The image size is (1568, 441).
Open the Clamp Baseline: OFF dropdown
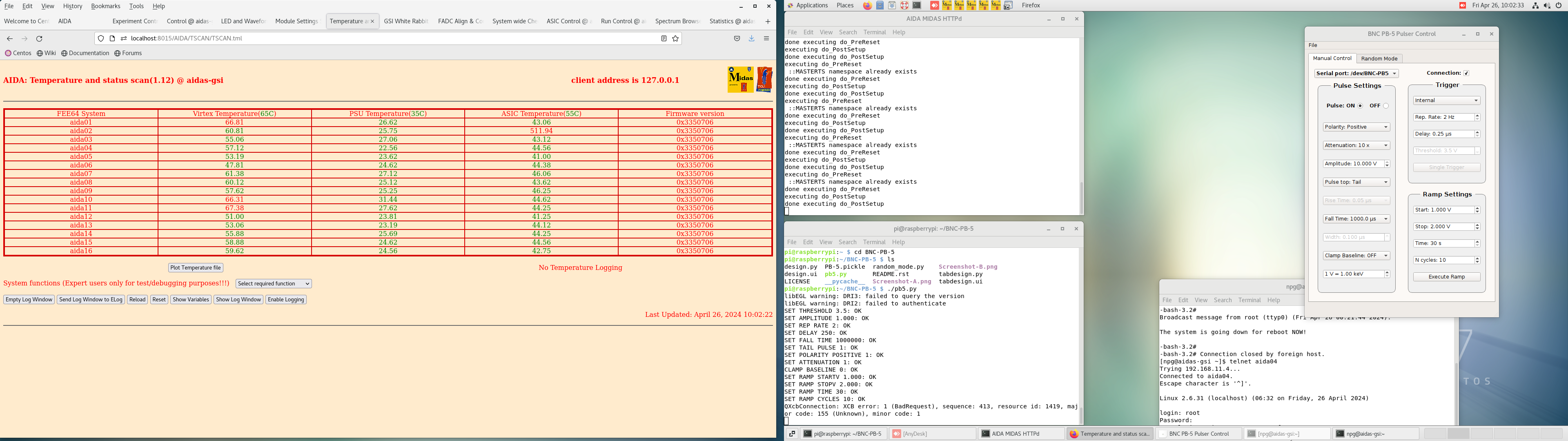(1356, 255)
